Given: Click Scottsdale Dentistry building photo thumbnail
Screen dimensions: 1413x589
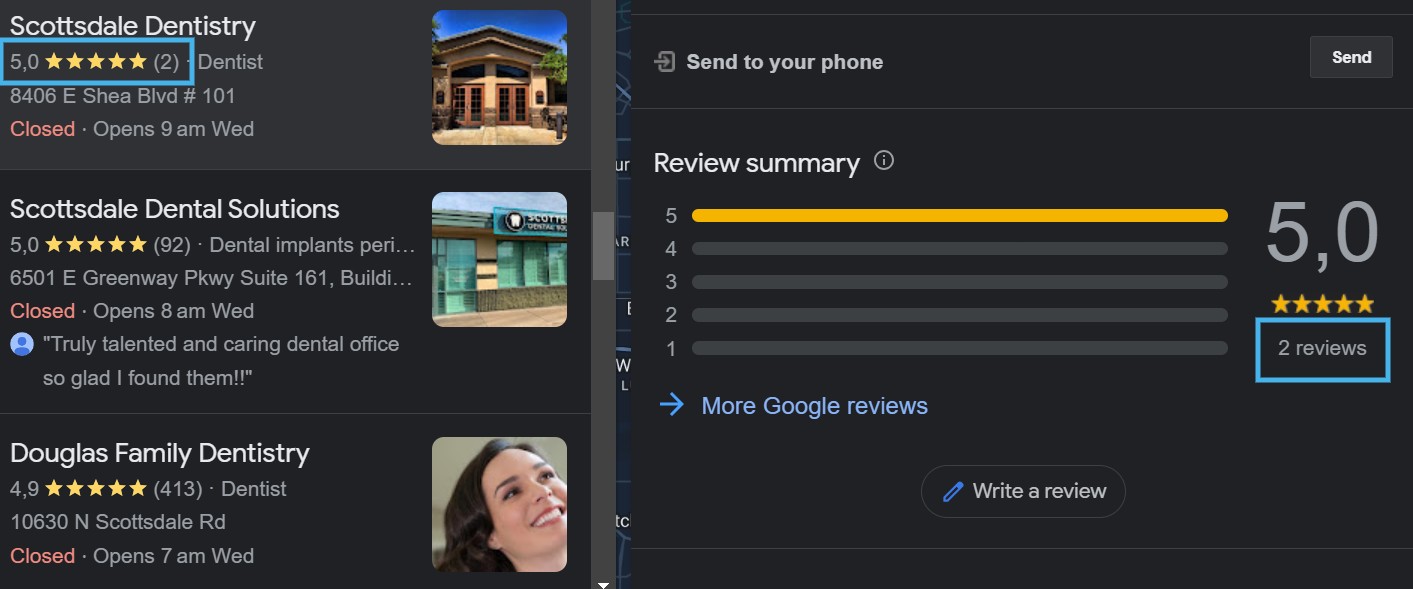Looking at the screenshot, I should coord(499,77).
